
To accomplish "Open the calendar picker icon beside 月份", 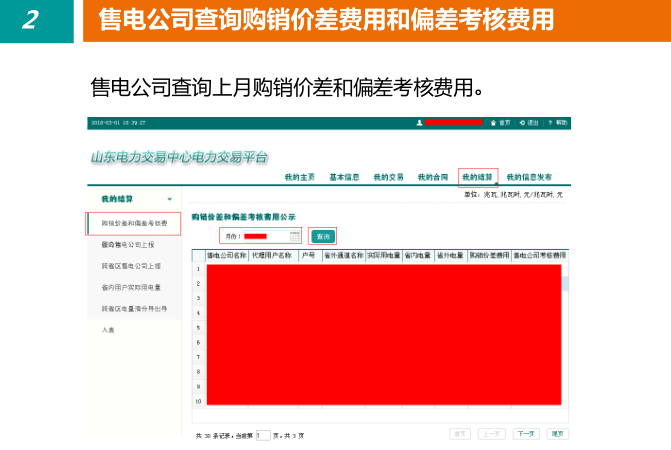I will click(295, 236).
